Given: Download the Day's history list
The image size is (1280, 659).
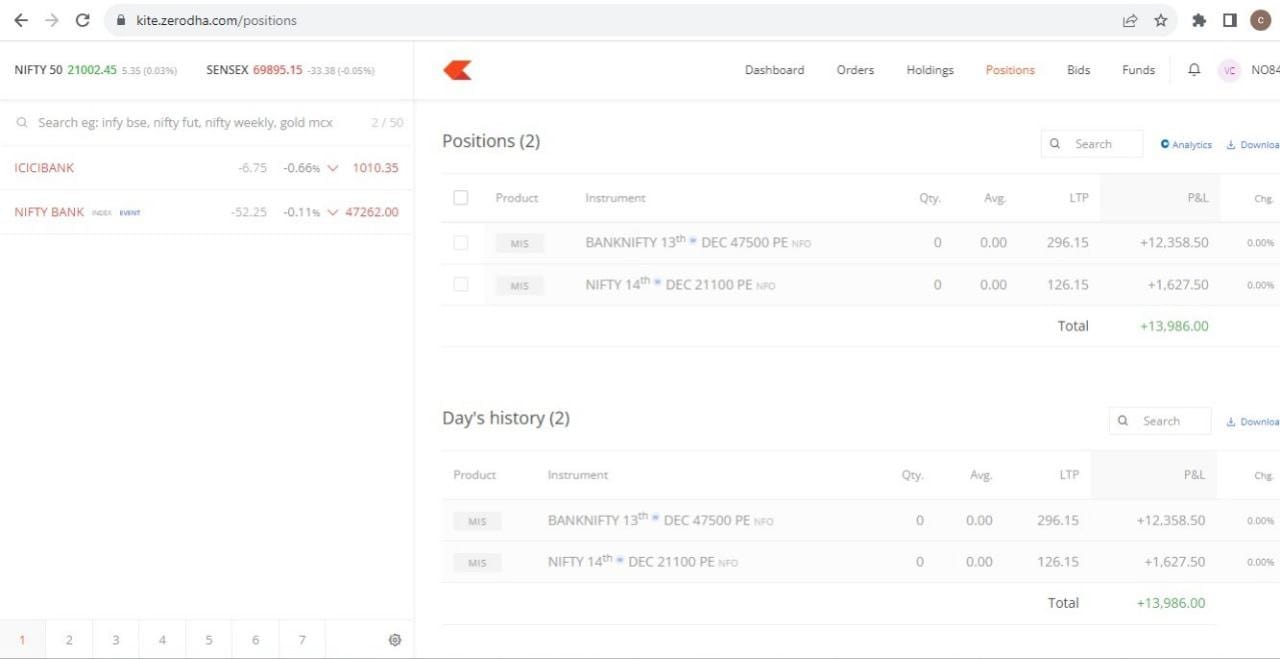Looking at the screenshot, I should point(1253,422).
